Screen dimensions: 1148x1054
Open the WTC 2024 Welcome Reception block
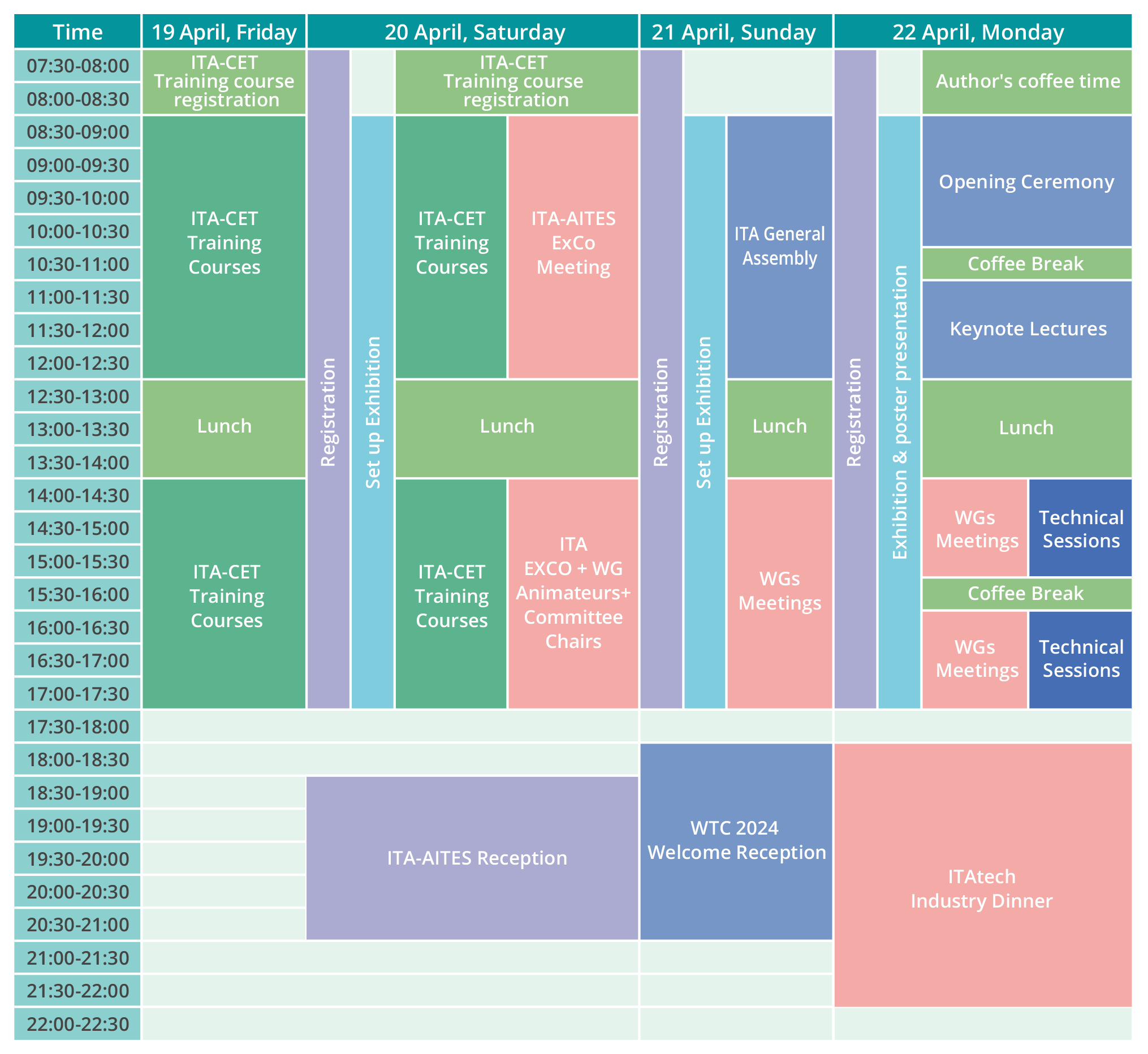tap(736, 842)
